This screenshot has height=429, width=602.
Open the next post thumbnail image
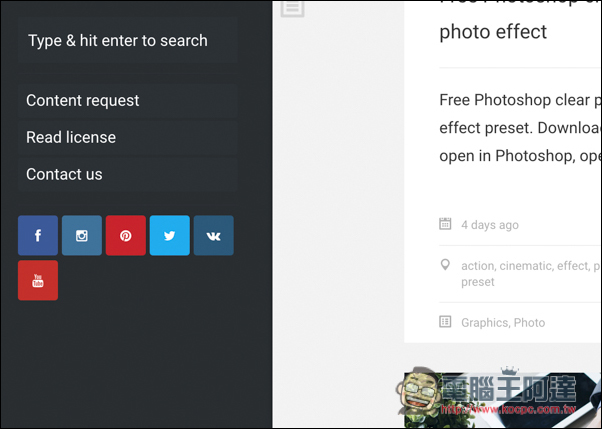point(503,399)
